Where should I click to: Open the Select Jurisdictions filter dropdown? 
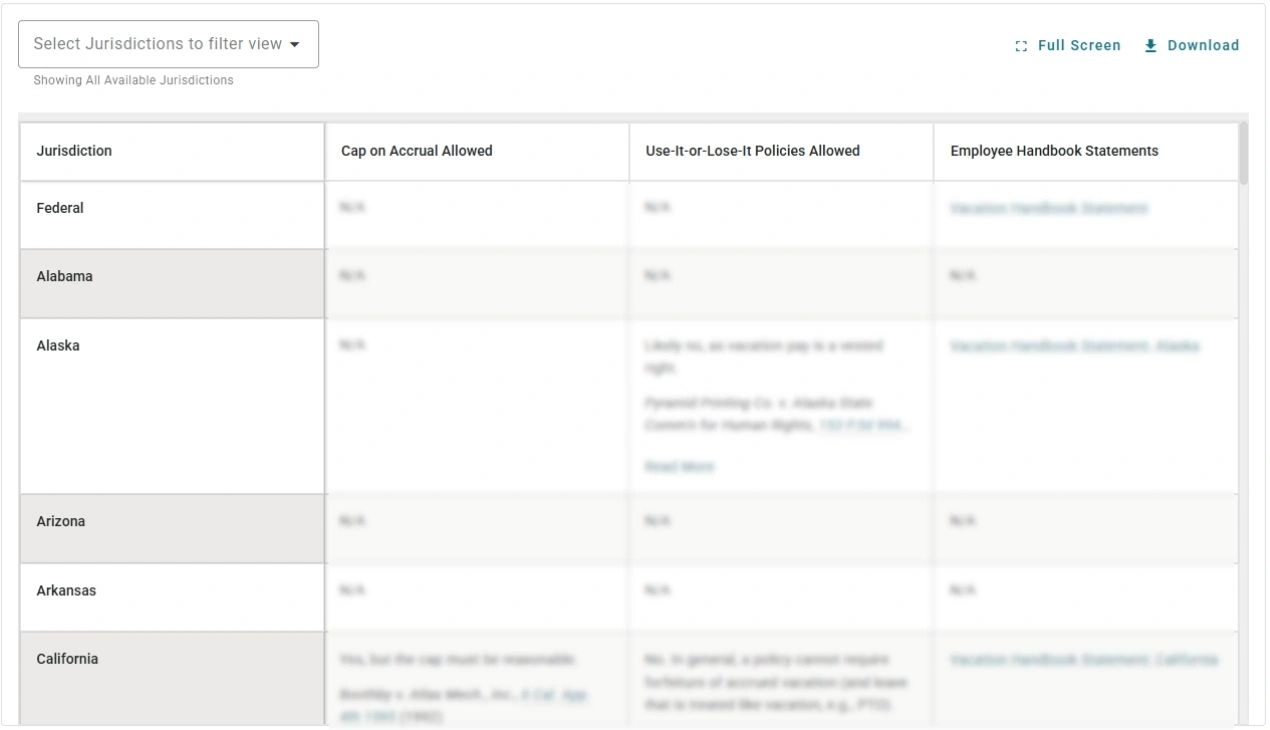point(168,43)
